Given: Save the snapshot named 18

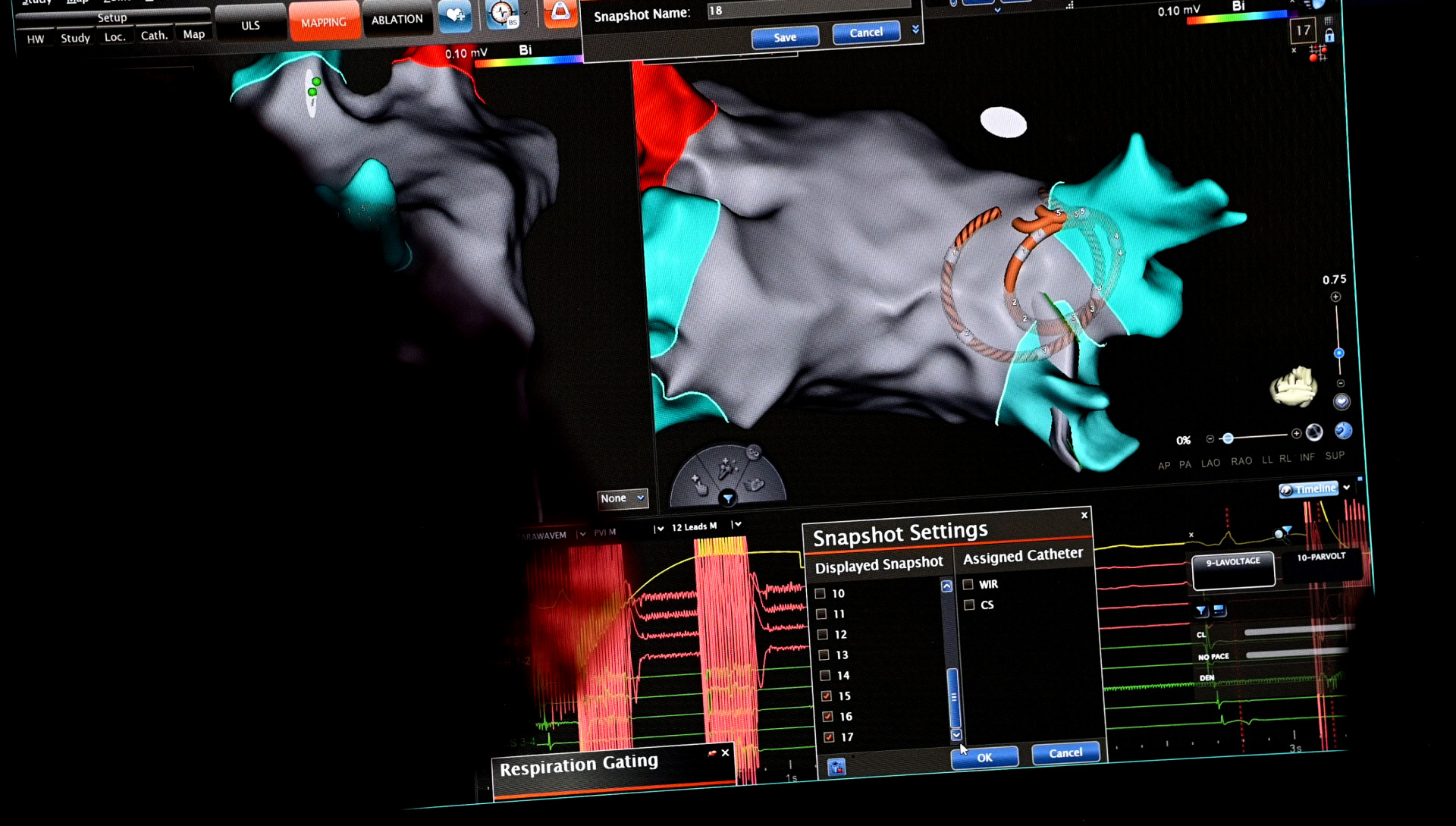Looking at the screenshot, I should (x=785, y=37).
